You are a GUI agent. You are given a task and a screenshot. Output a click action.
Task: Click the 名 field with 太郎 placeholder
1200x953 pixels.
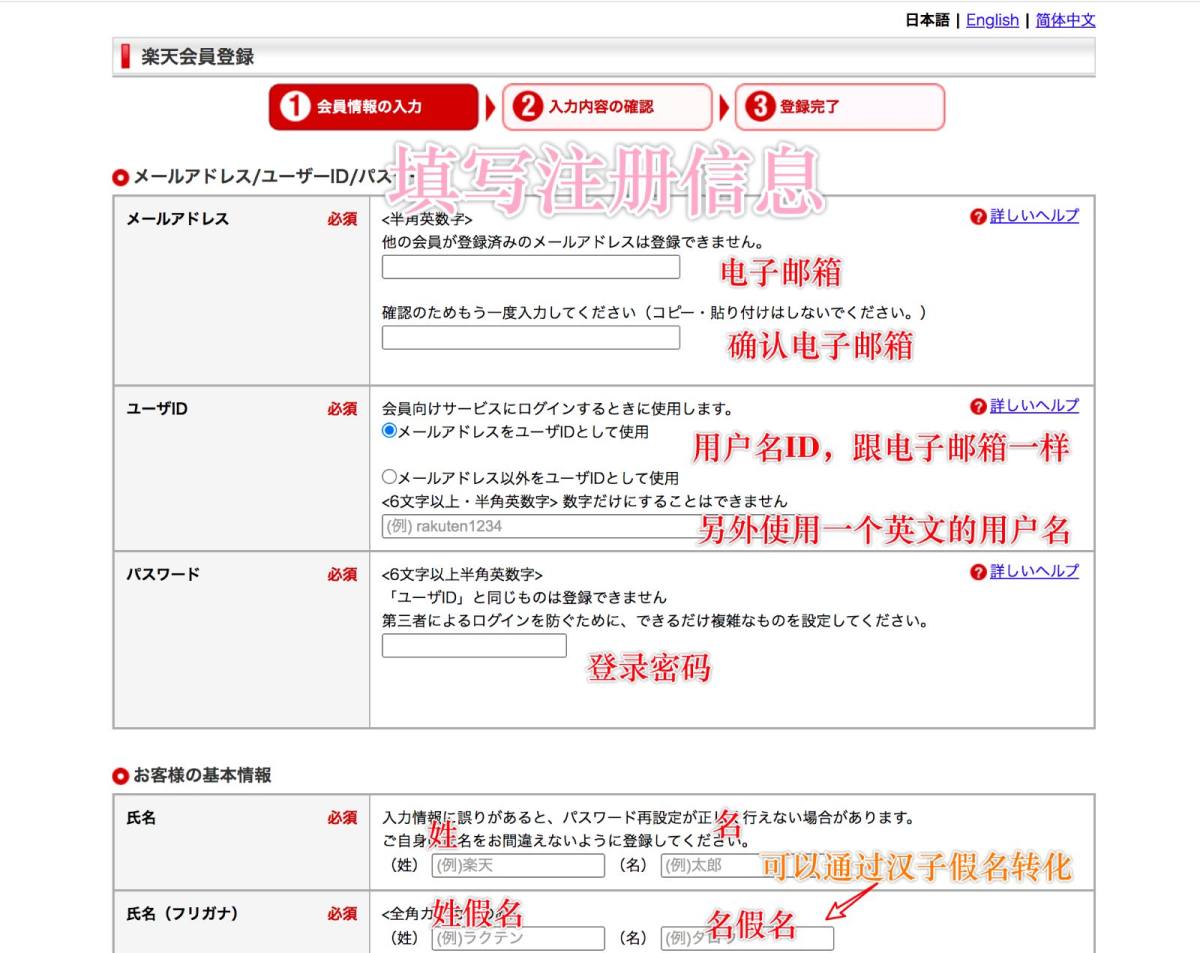click(747, 865)
